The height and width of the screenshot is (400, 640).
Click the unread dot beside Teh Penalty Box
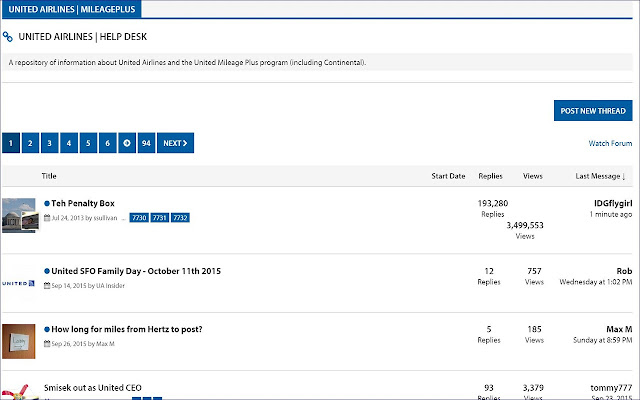[47, 203]
